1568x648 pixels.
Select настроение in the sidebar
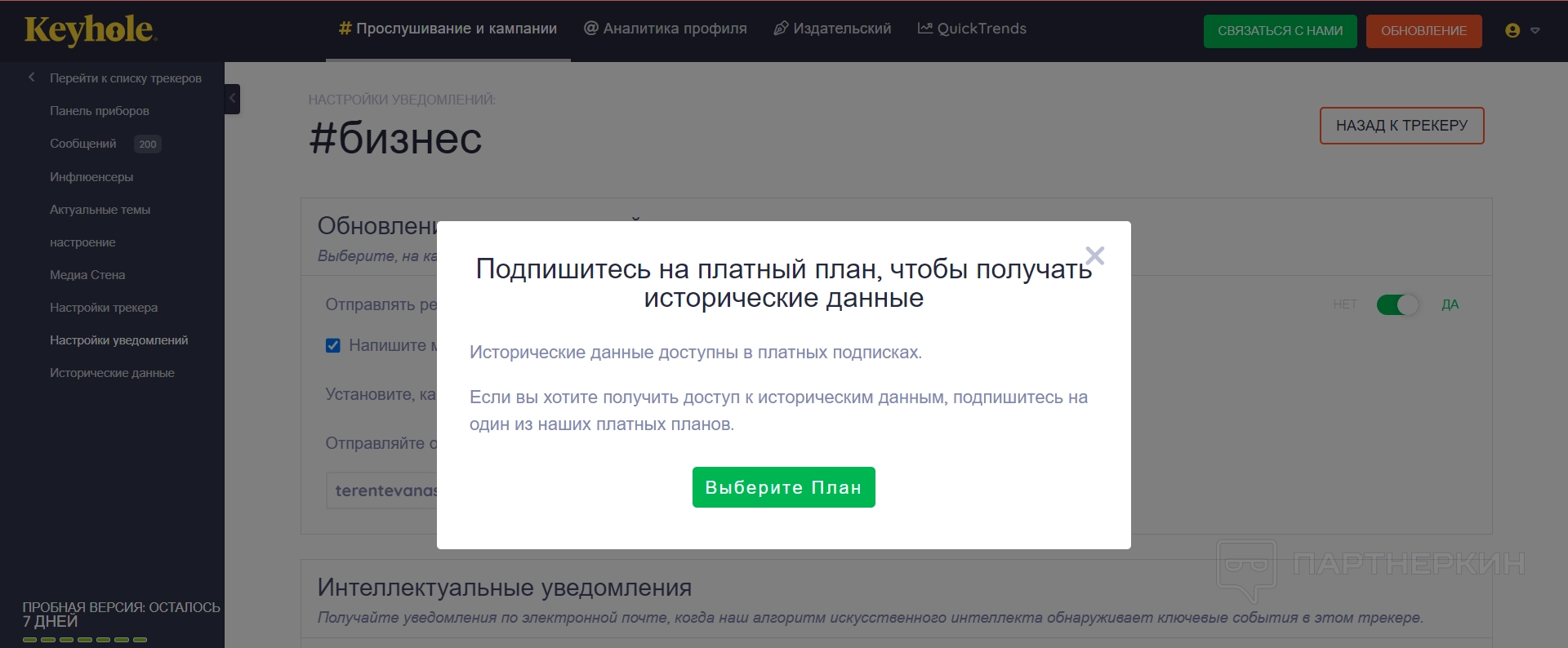pyautogui.click(x=82, y=242)
